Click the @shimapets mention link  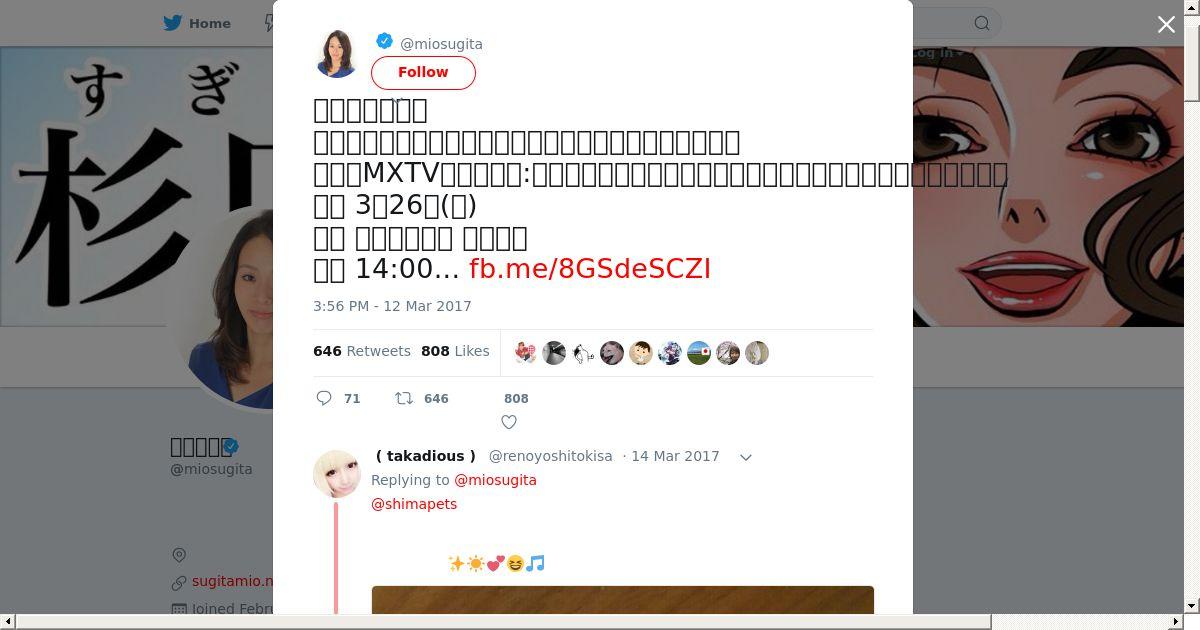[x=414, y=504]
